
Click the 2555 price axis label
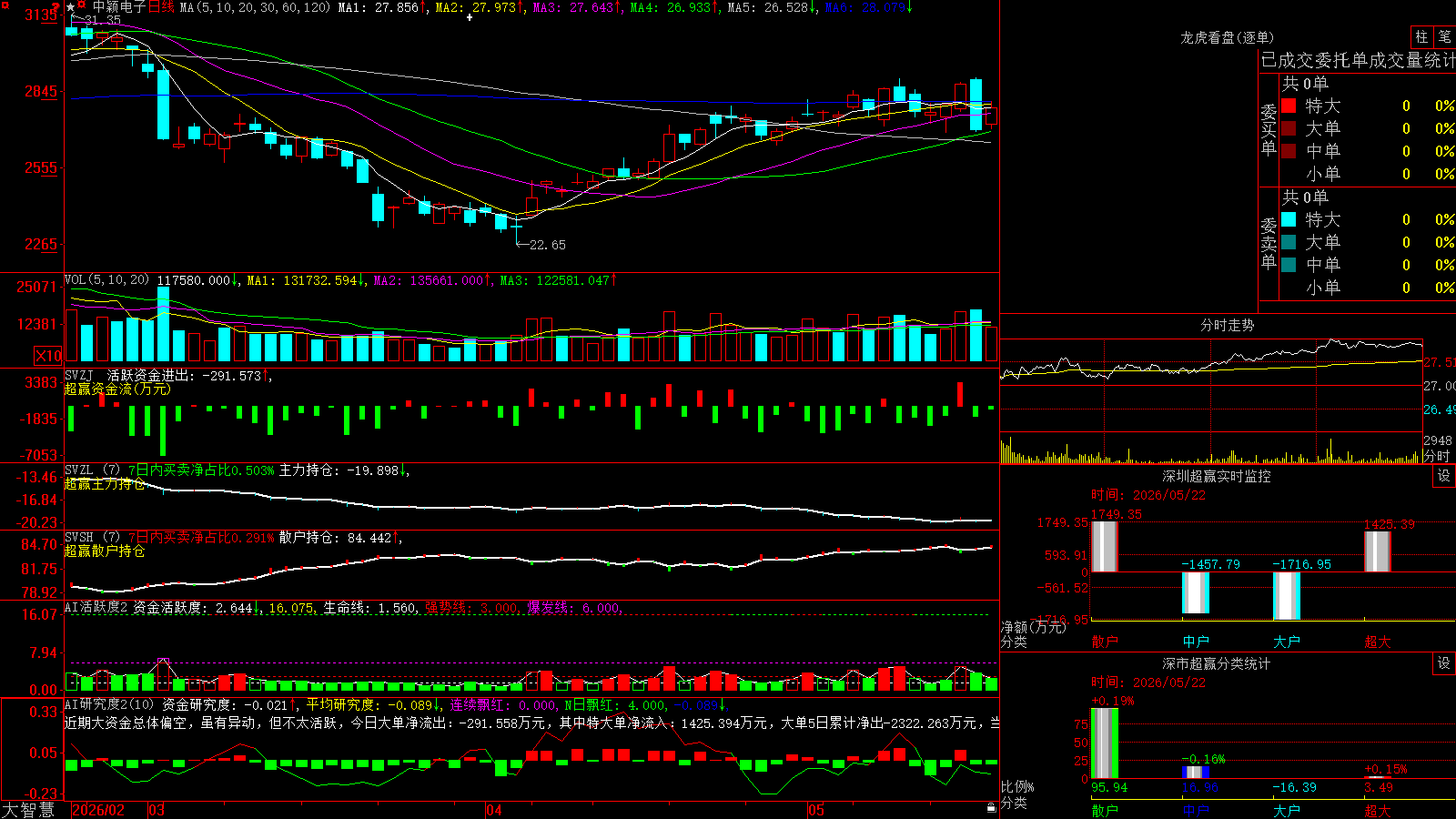coord(42,167)
